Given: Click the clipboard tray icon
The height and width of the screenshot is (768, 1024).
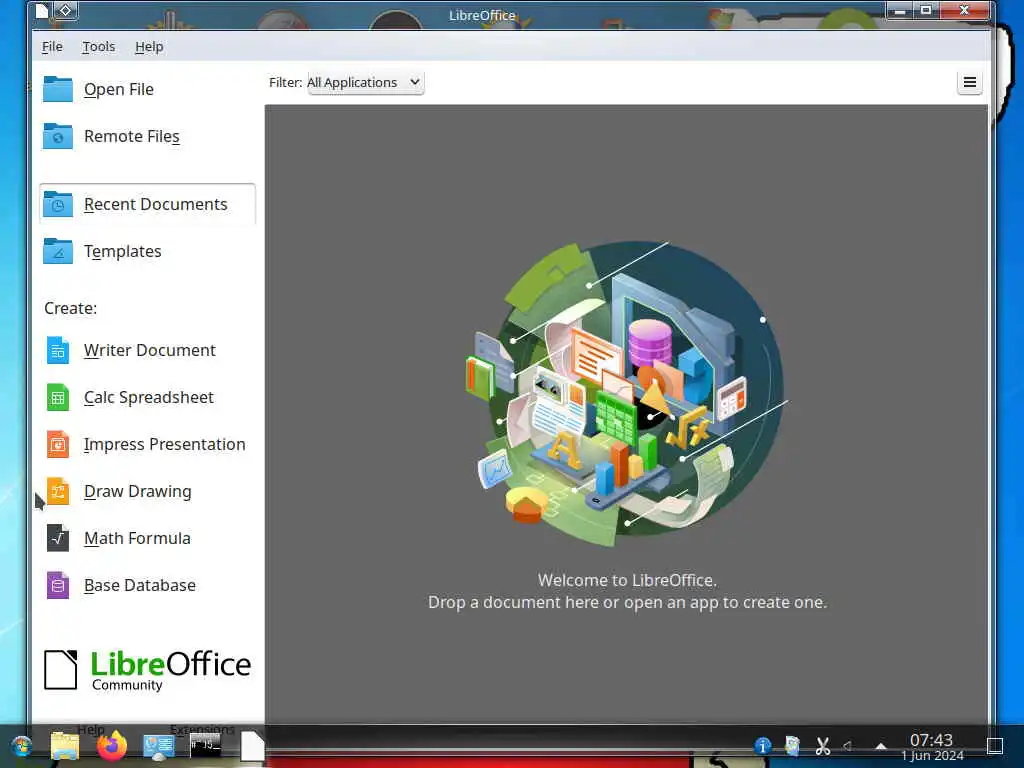Looking at the screenshot, I should click(x=792, y=745).
